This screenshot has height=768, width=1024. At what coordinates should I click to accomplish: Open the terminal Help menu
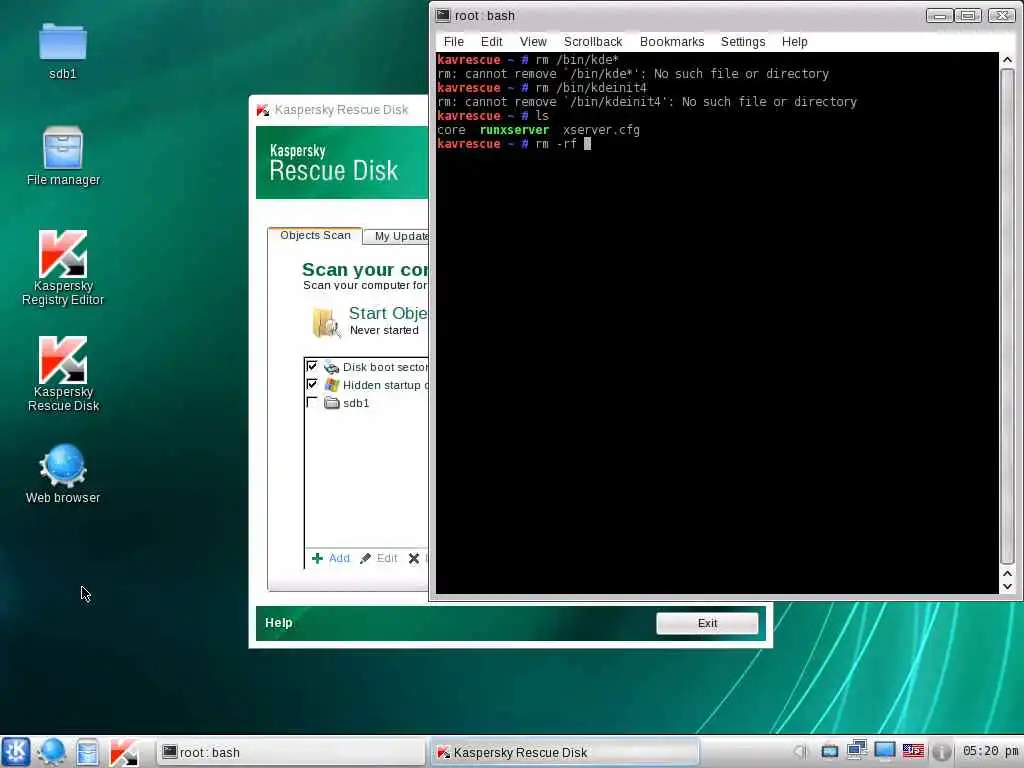[794, 42]
